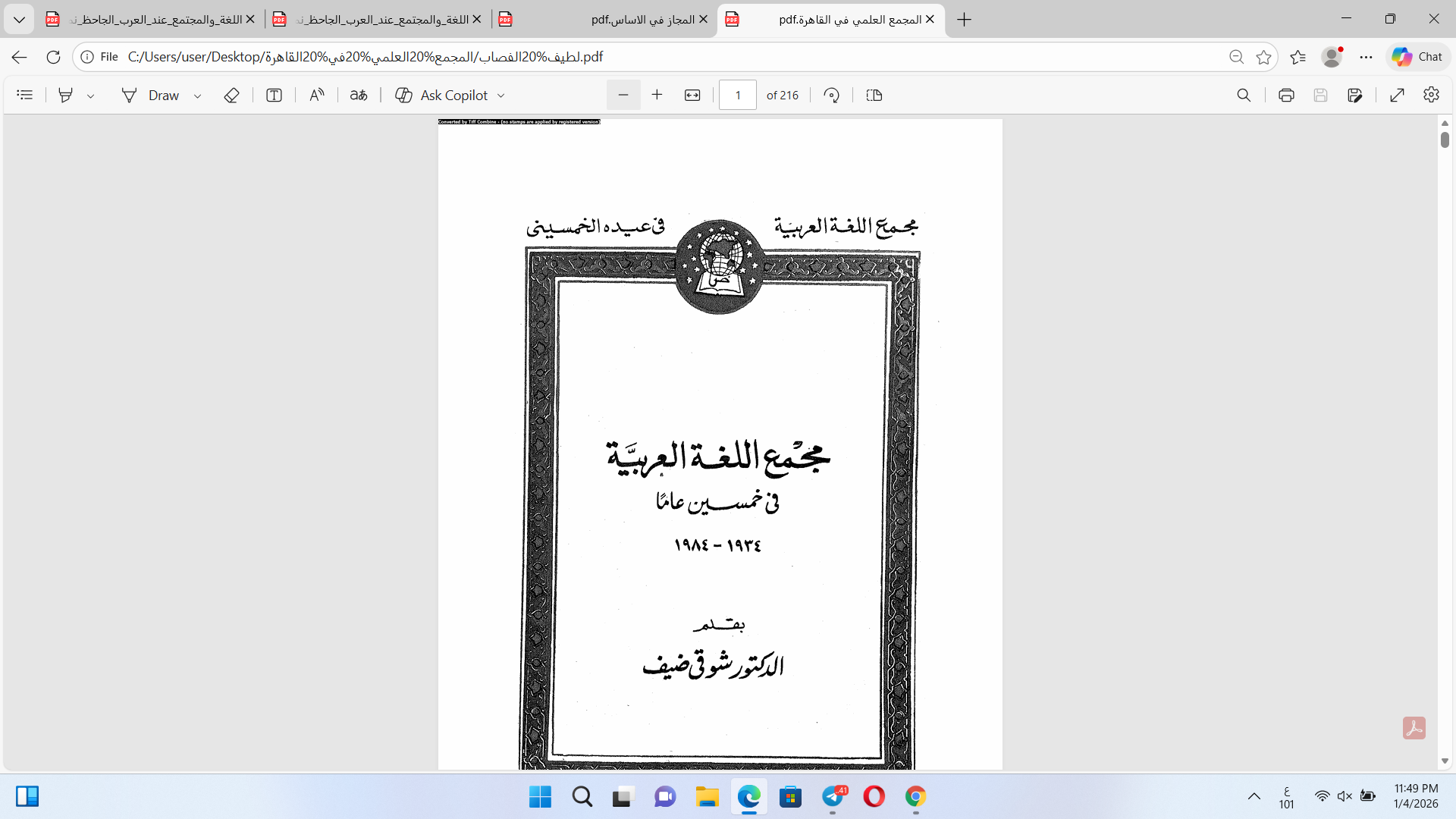Click the scroll down arrow

click(x=1445, y=761)
